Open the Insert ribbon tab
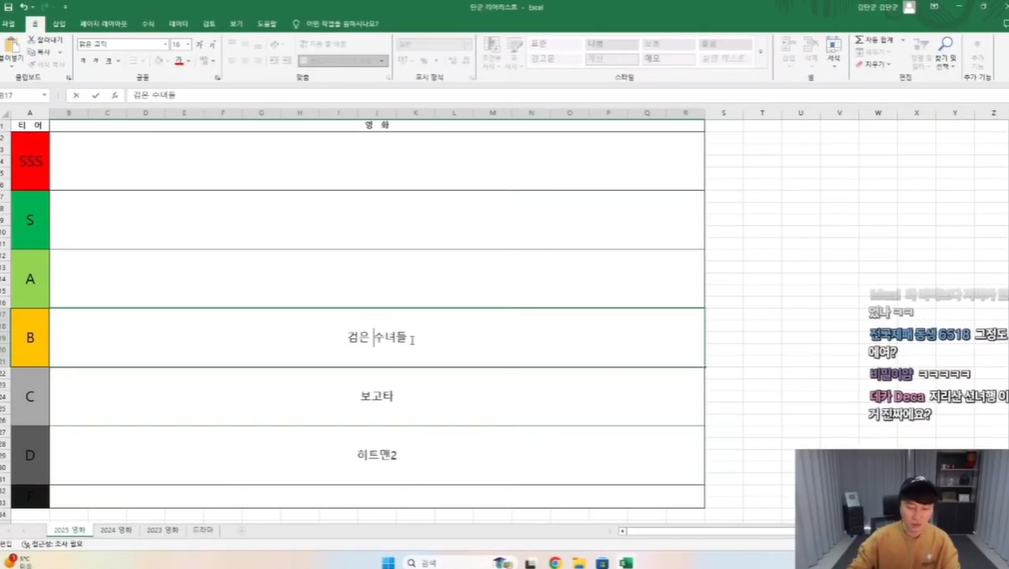This screenshot has width=1009, height=569. 59,24
